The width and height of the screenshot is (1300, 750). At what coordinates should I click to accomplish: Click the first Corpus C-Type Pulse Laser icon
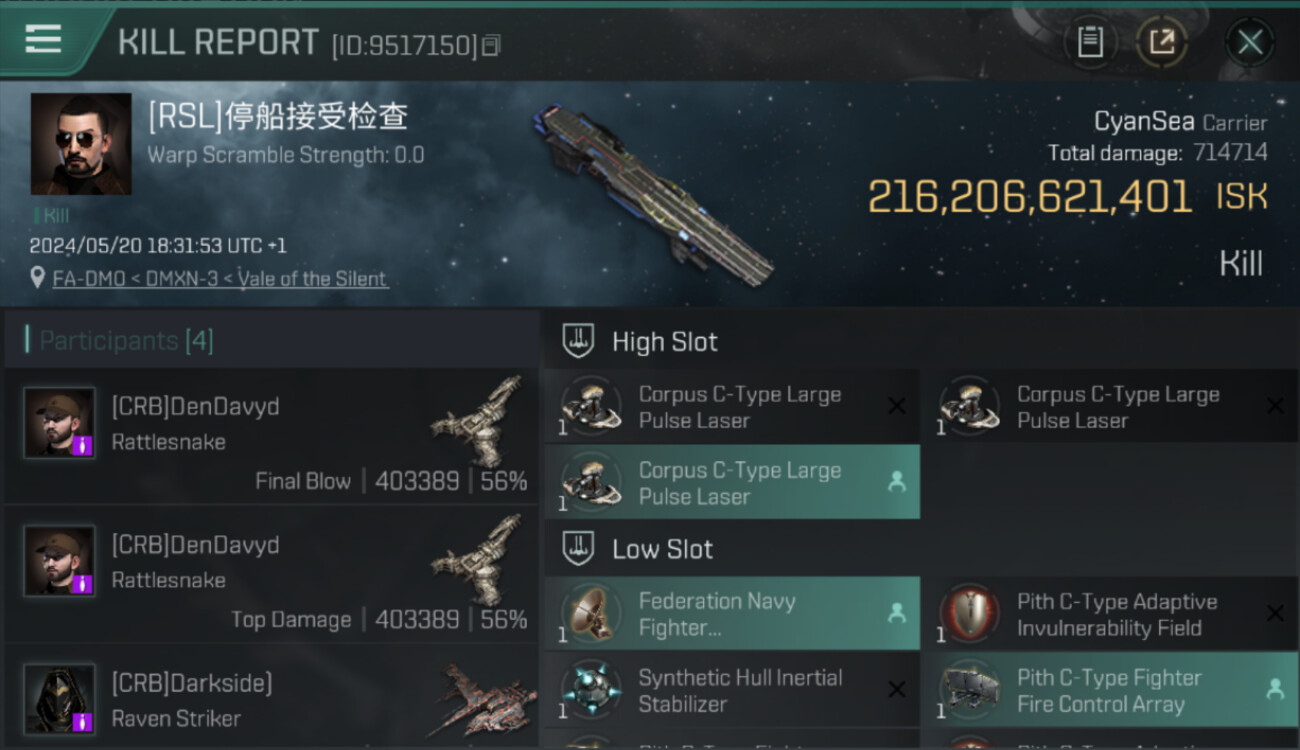590,407
